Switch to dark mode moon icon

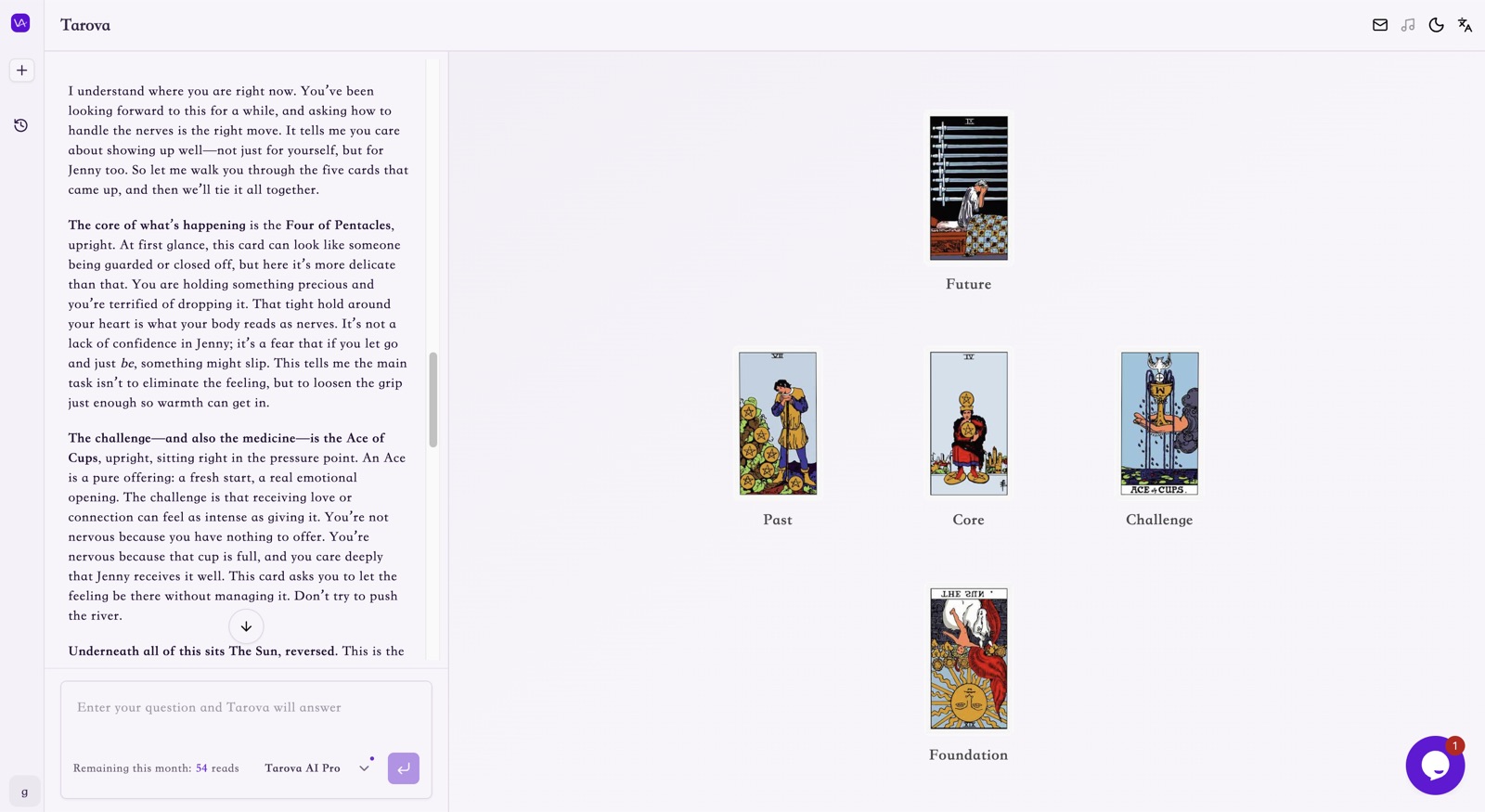[1436, 25]
